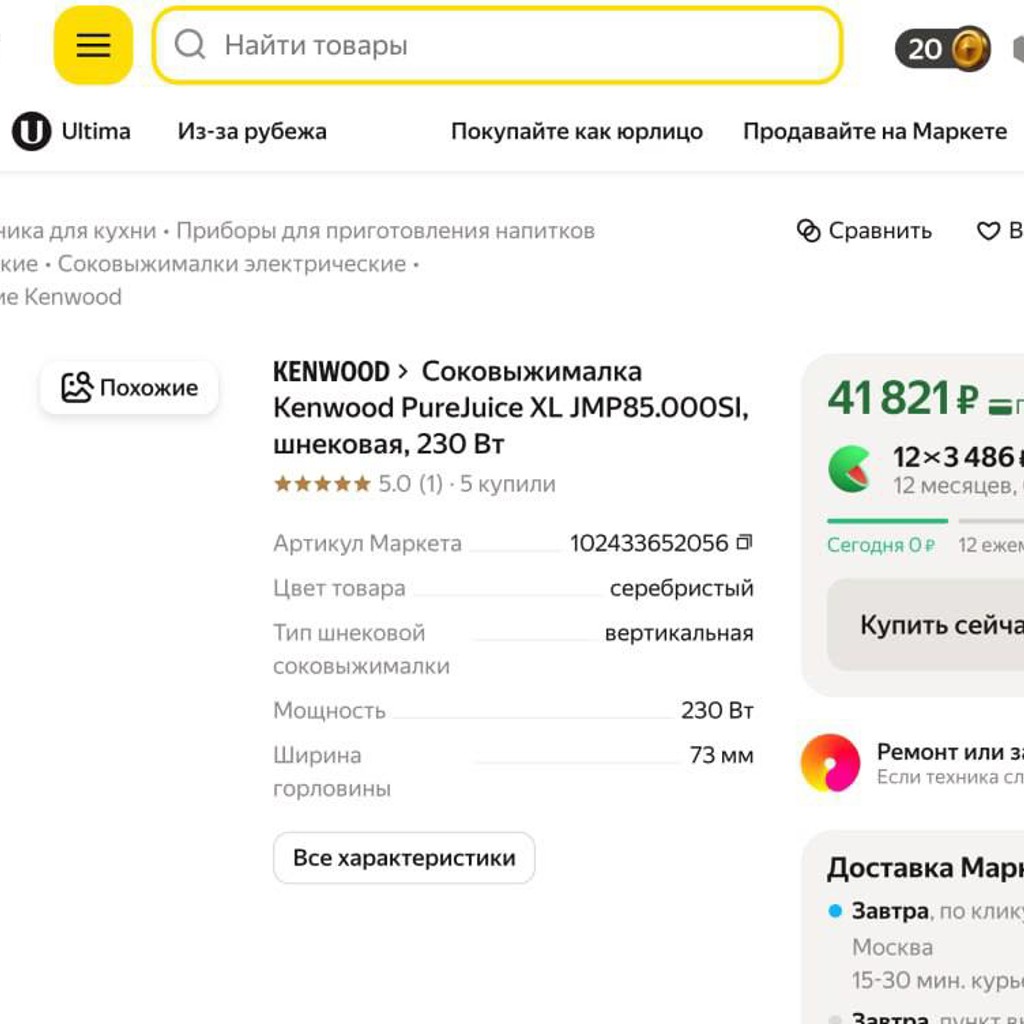Click the search magnifier icon
This screenshot has height=1024, width=1024.
coord(190,45)
